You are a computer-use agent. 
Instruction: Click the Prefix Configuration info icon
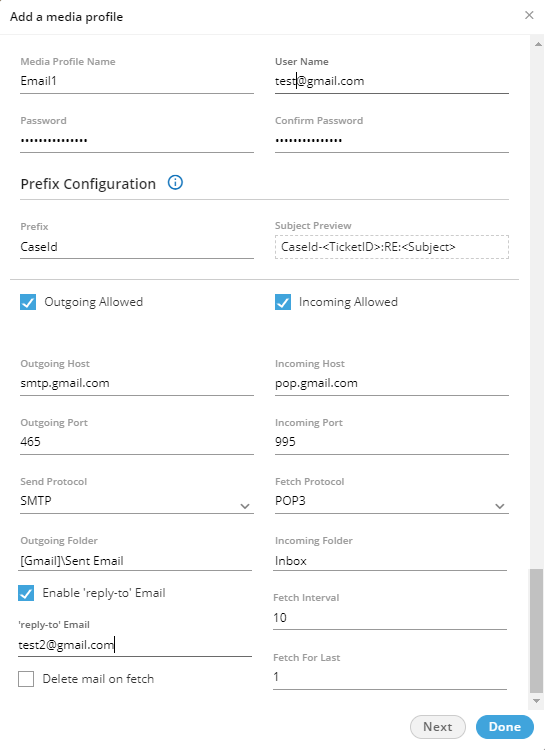pos(175,183)
